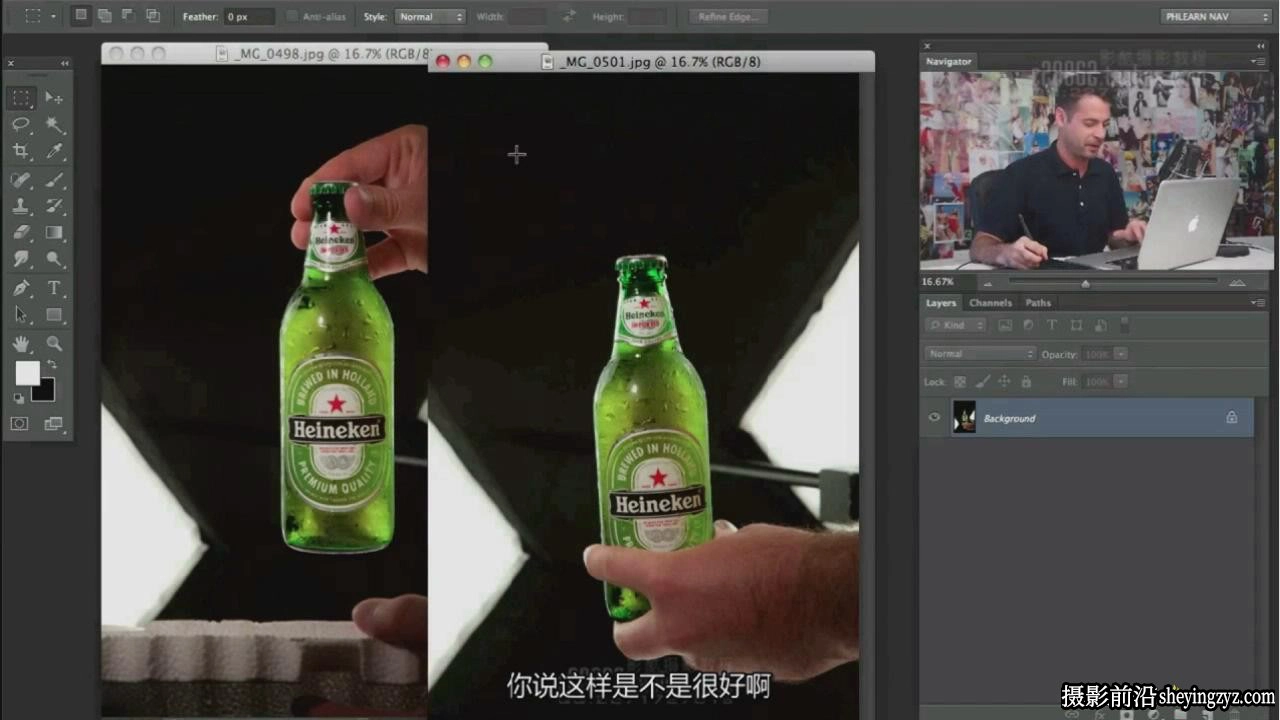Select the Dodge tool
Image resolution: width=1280 pixels, height=720 pixels.
click(54, 258)
